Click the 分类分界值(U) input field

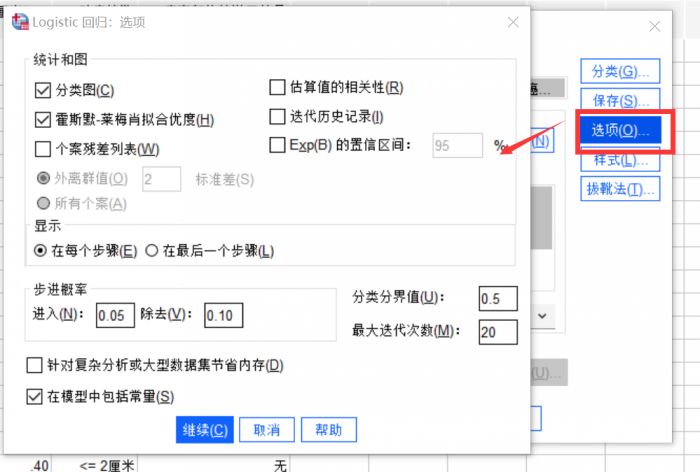[498, 298]
